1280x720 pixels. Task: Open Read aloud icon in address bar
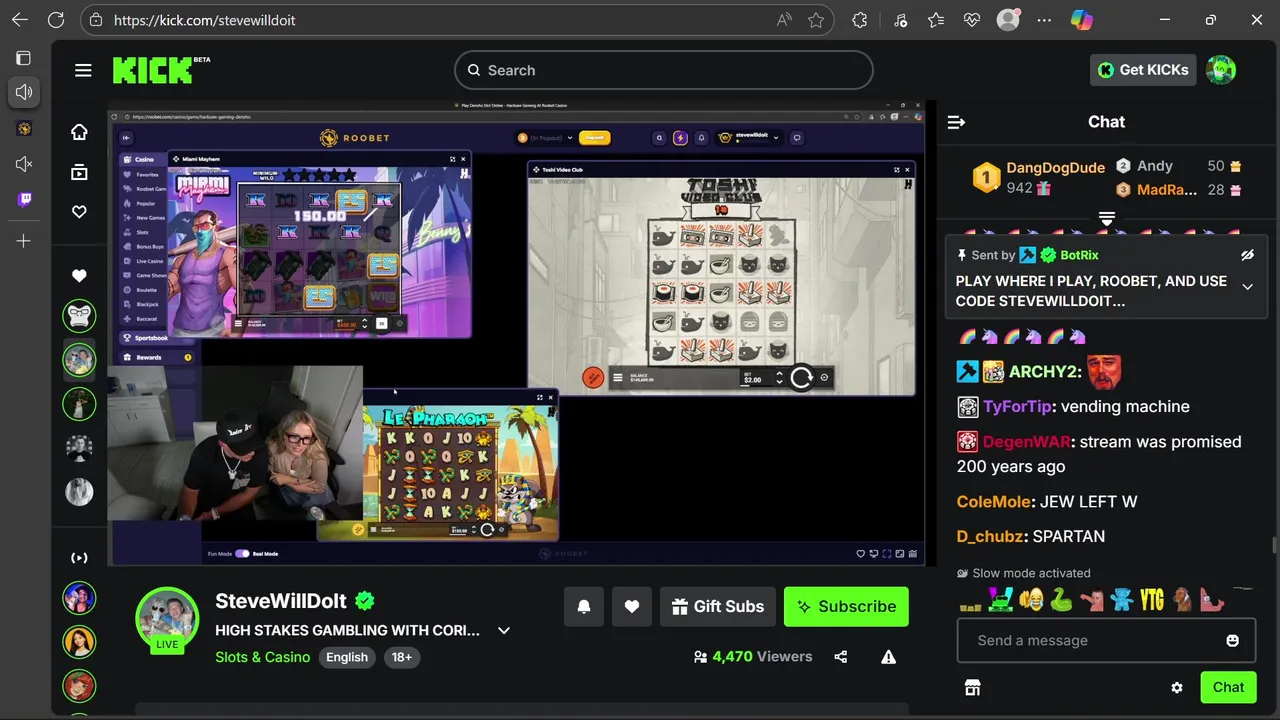[784, 20]
